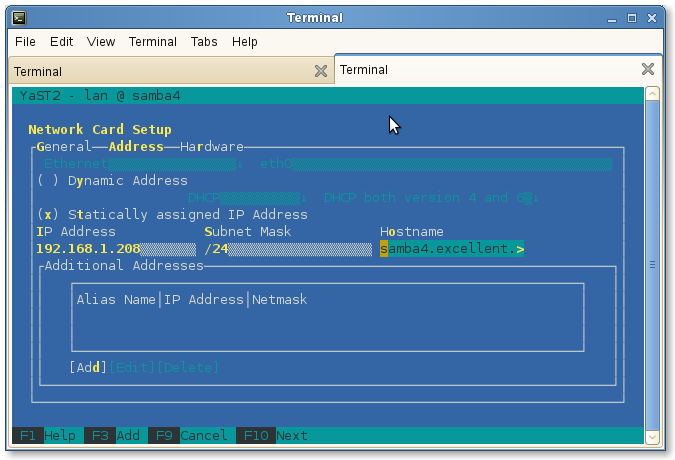
Task: Close the second Terminal tab
Action: [648, 69]
